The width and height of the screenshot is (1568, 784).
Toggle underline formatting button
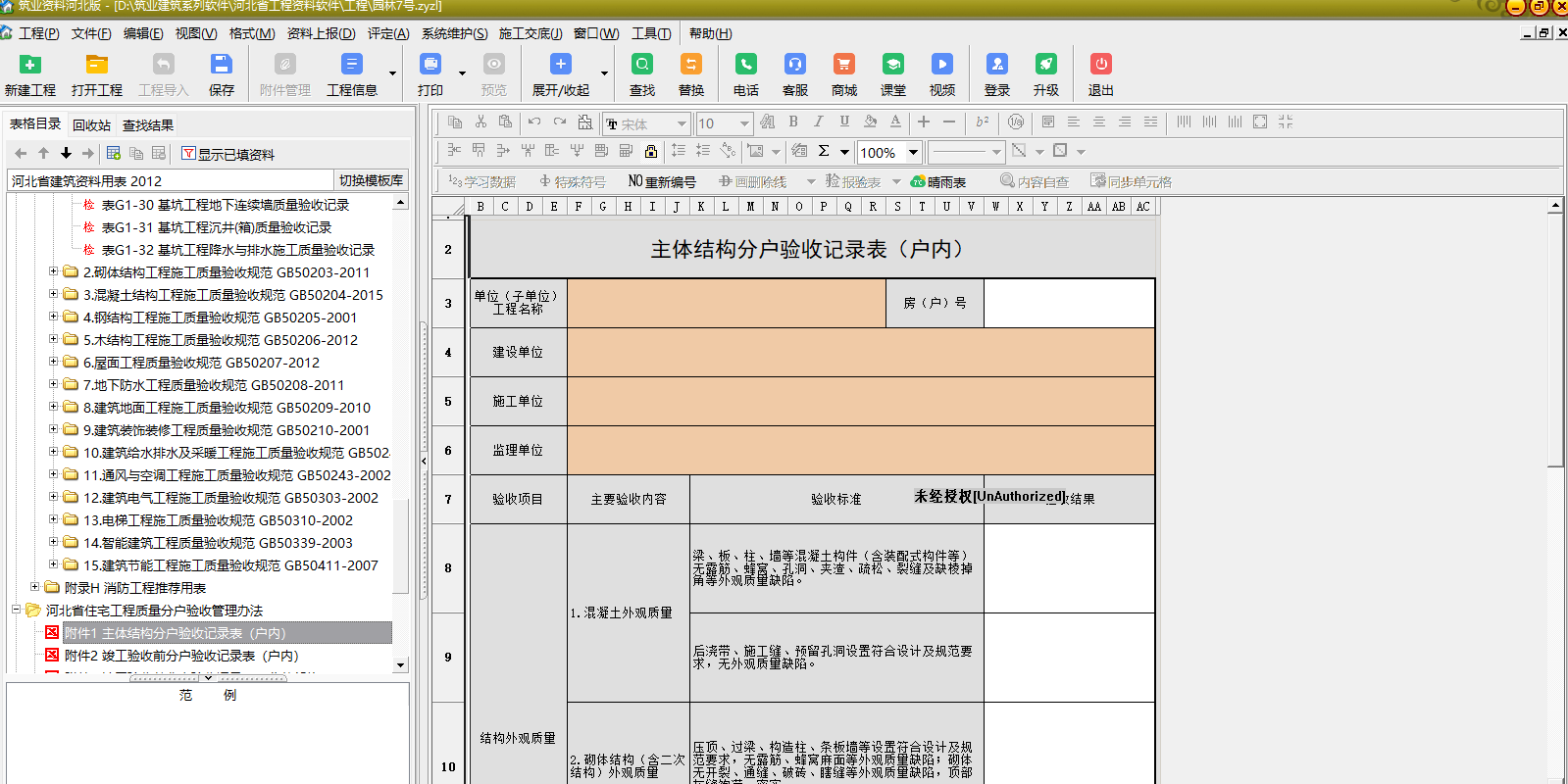click(x=844, y=122)
